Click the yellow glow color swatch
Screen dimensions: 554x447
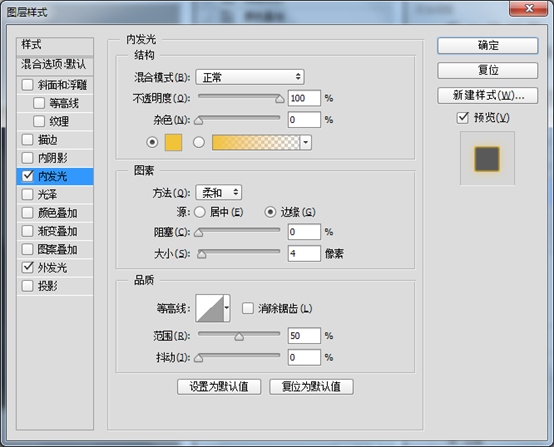point(173,142)
